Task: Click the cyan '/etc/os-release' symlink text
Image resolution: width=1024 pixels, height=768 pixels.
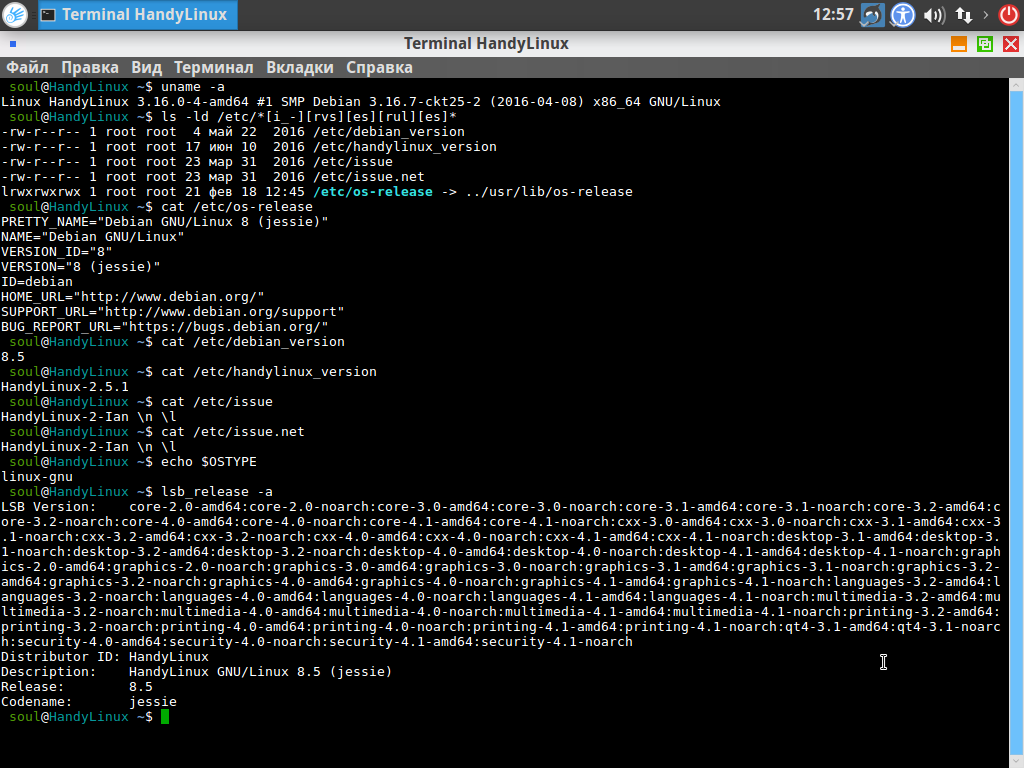Action: [373, 192]
